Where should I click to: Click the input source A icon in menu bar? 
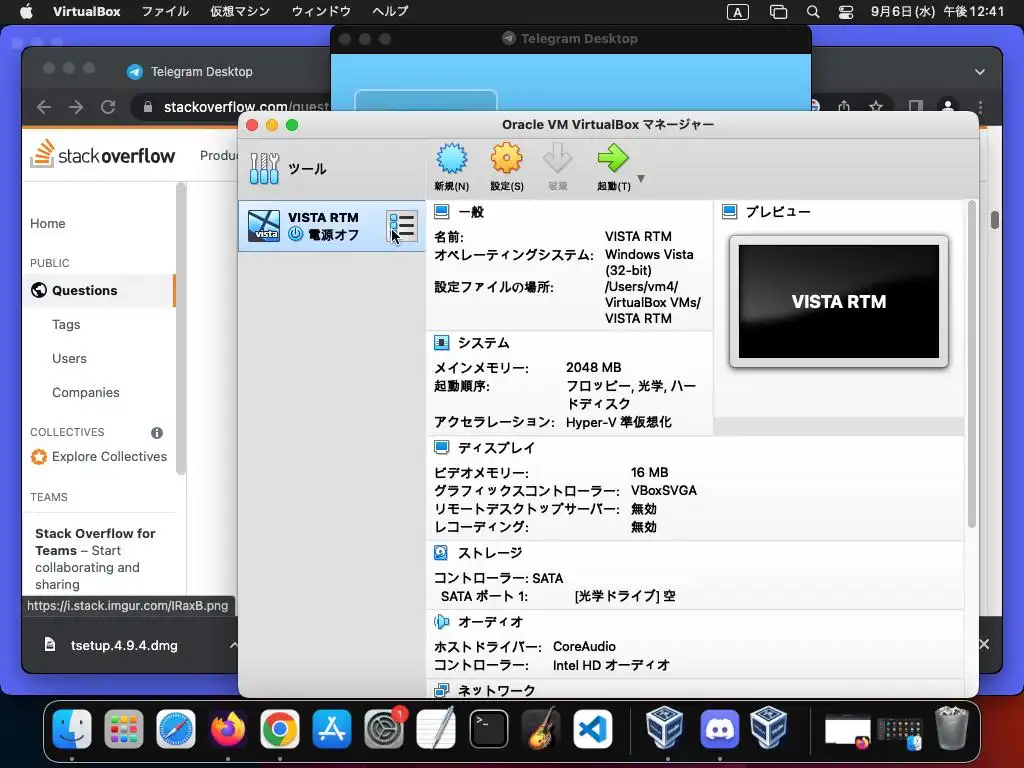737,12
